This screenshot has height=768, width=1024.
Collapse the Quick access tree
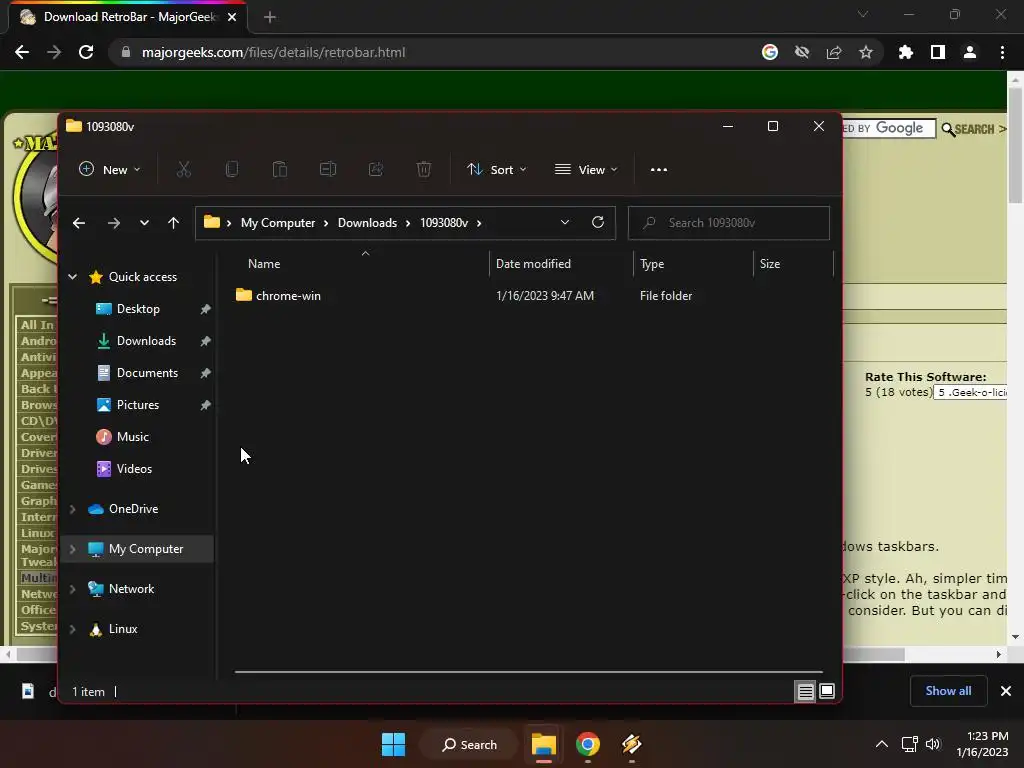coord(72,277)
